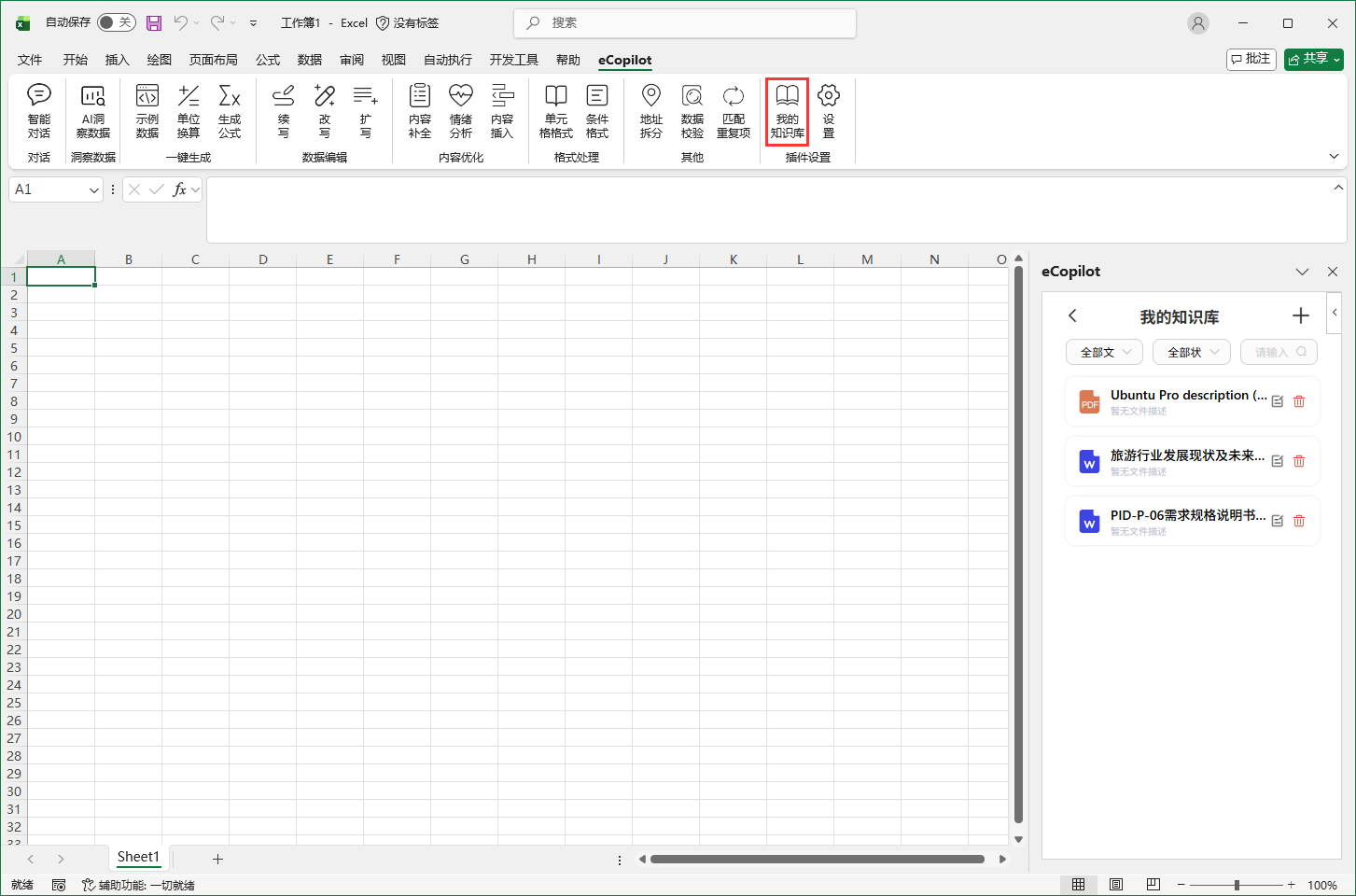
Task: Open the 智能对话 chat tool
Action: tap(39, 110)
